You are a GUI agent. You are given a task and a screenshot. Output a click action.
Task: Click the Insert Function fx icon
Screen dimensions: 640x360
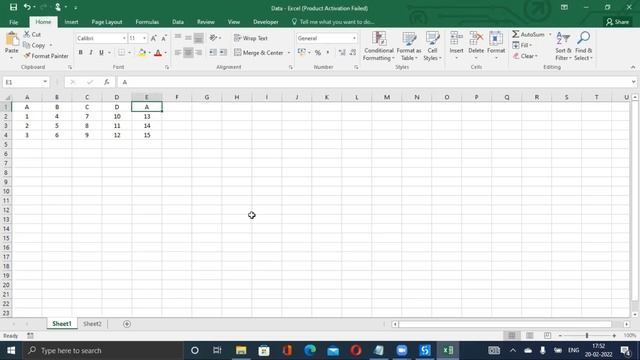107,82
